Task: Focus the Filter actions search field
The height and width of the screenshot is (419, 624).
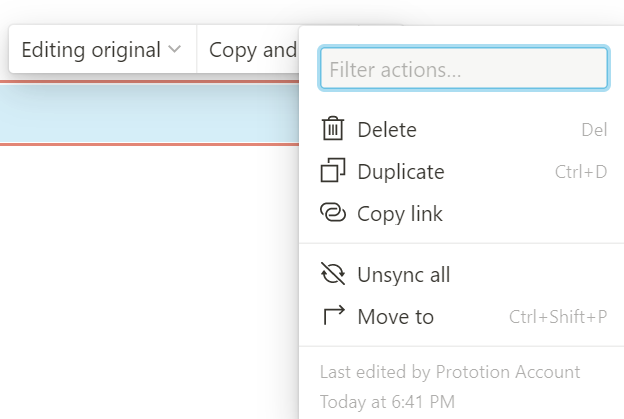Action: (464, 68)
